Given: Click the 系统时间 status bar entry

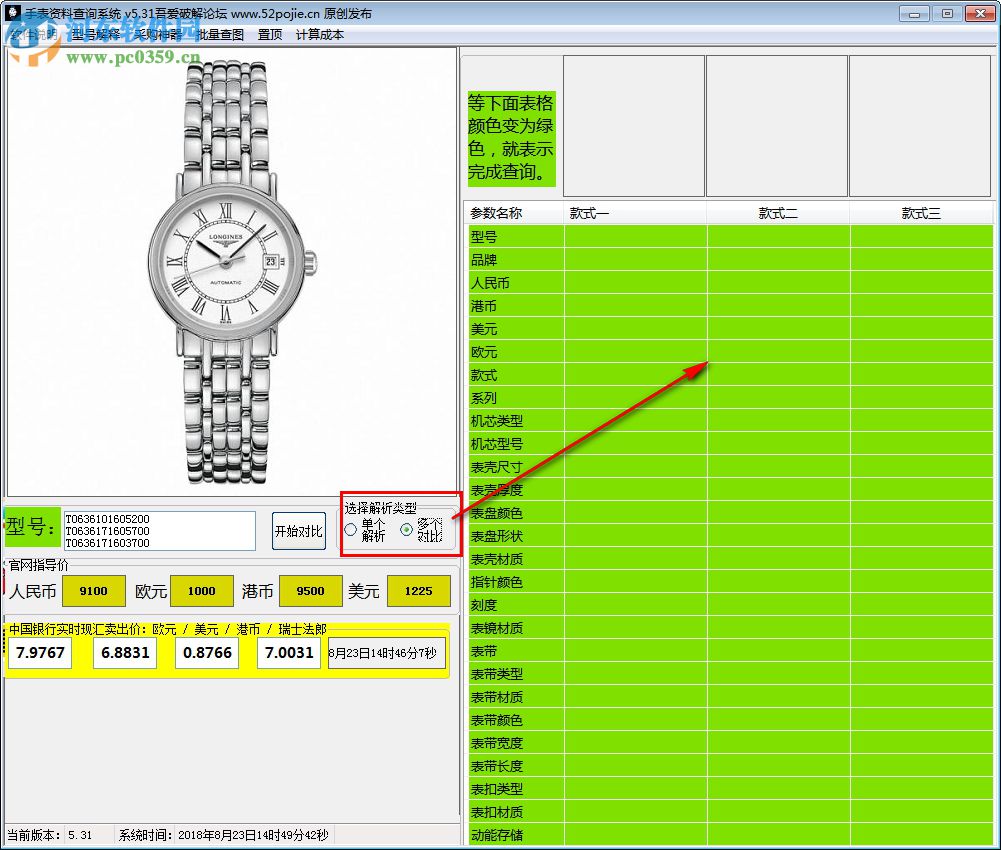Looking at the screenshot, I should click(x=223, y=835).
